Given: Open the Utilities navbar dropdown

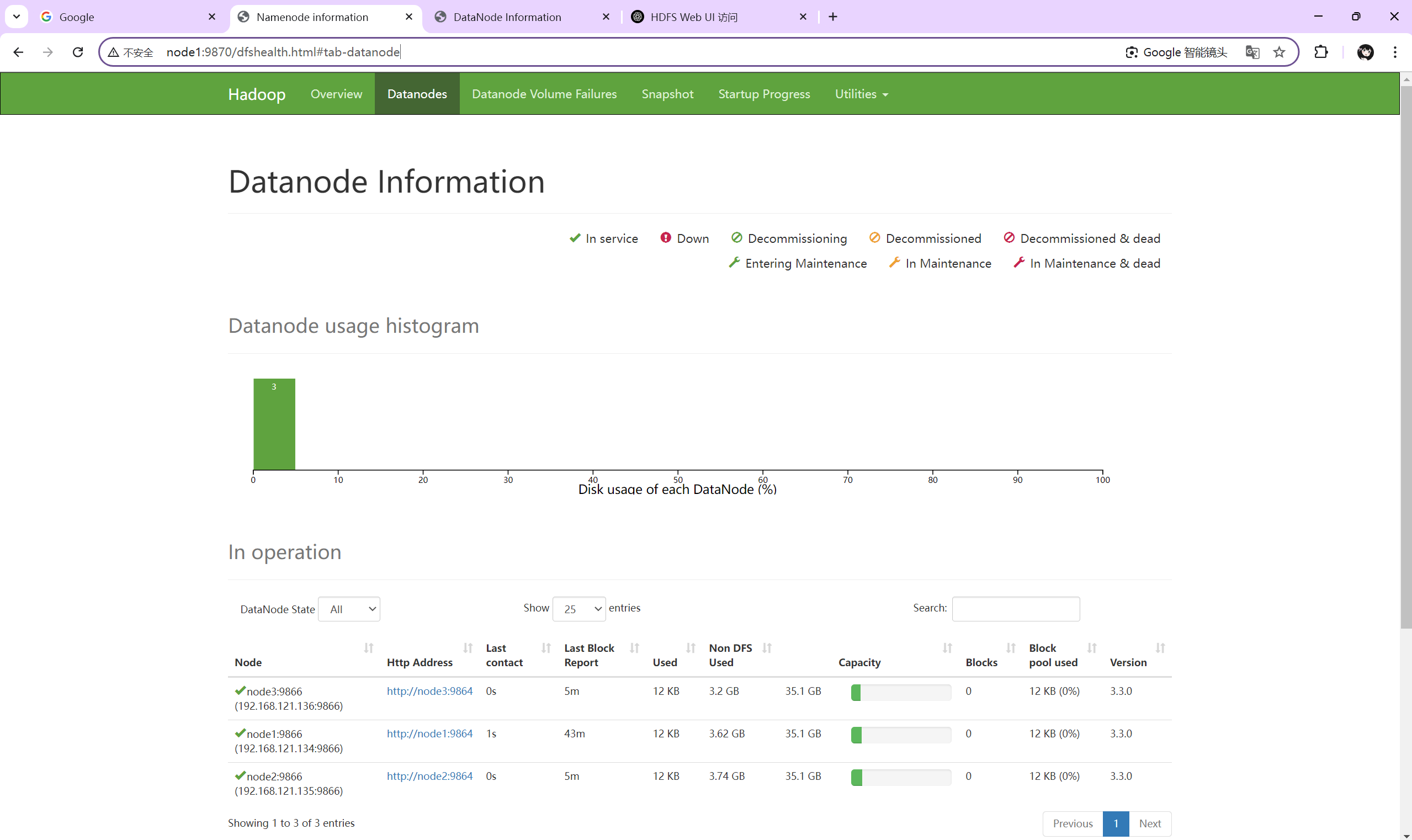Looking at the screenshot, I should click(x=861, y=94).
